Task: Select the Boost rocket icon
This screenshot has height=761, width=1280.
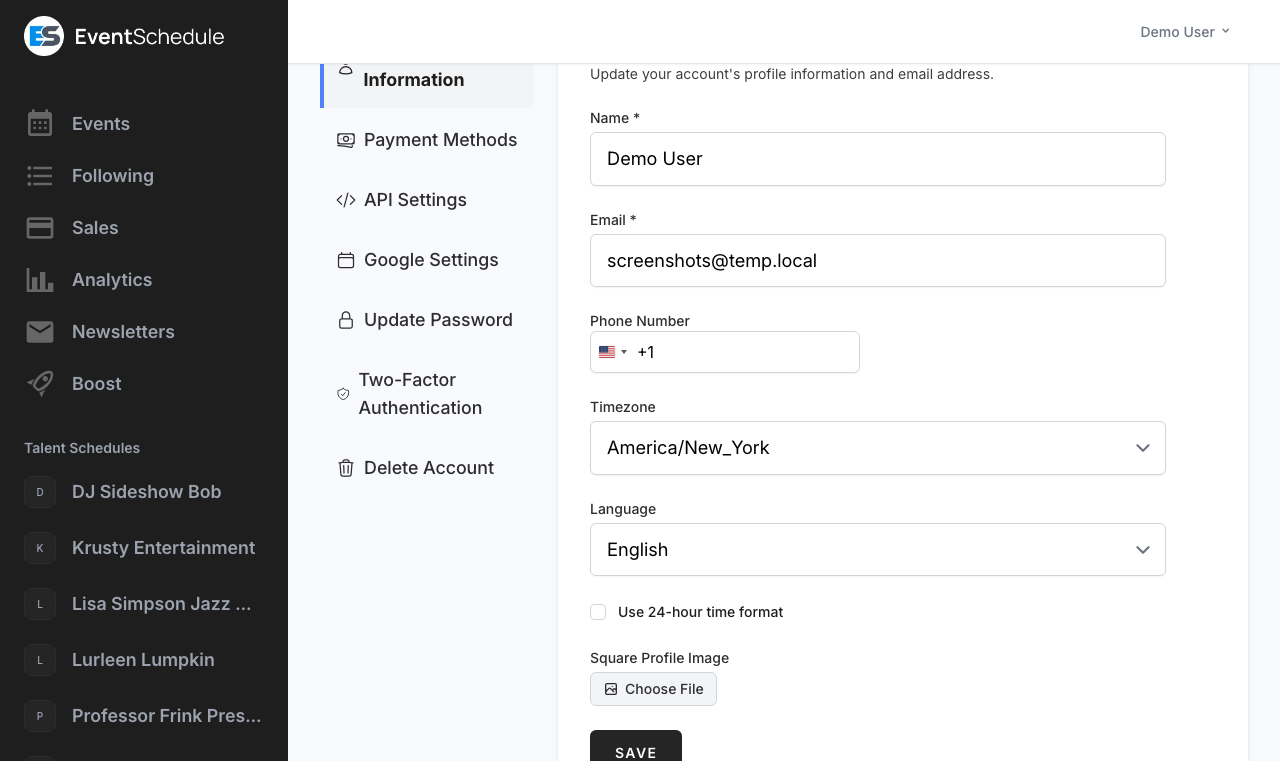Action: point(40,384)
